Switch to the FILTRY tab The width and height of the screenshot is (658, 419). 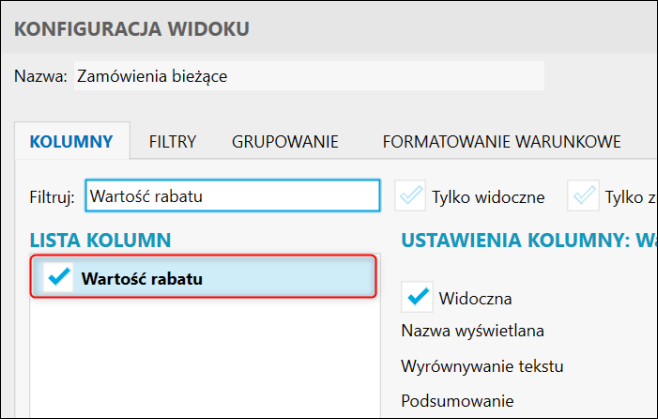pos(172,141)
